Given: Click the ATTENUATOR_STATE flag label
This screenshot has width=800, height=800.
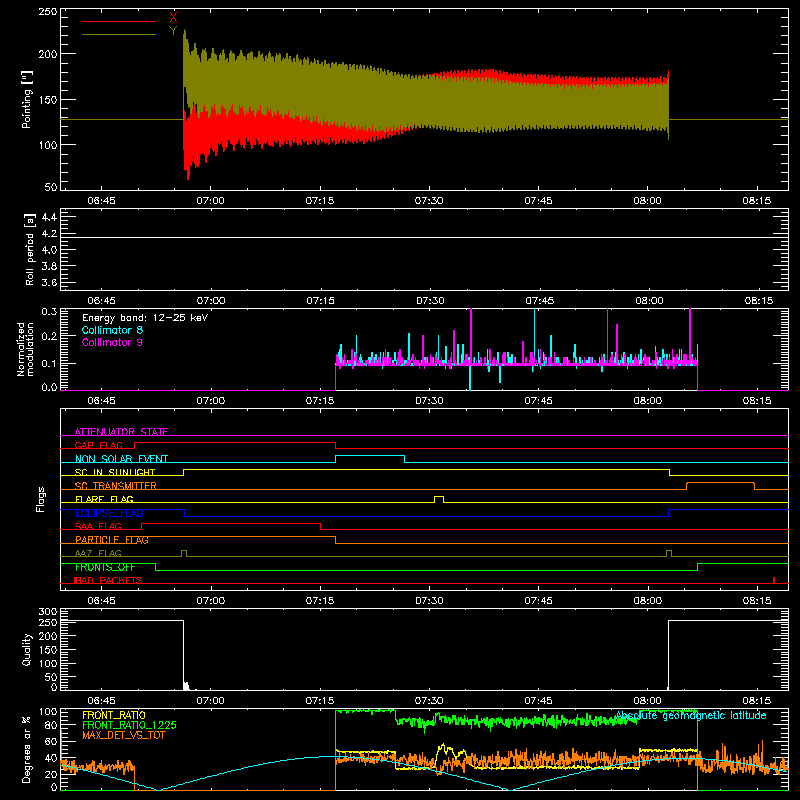Looking at the screenshot, I should coord(121,432).
